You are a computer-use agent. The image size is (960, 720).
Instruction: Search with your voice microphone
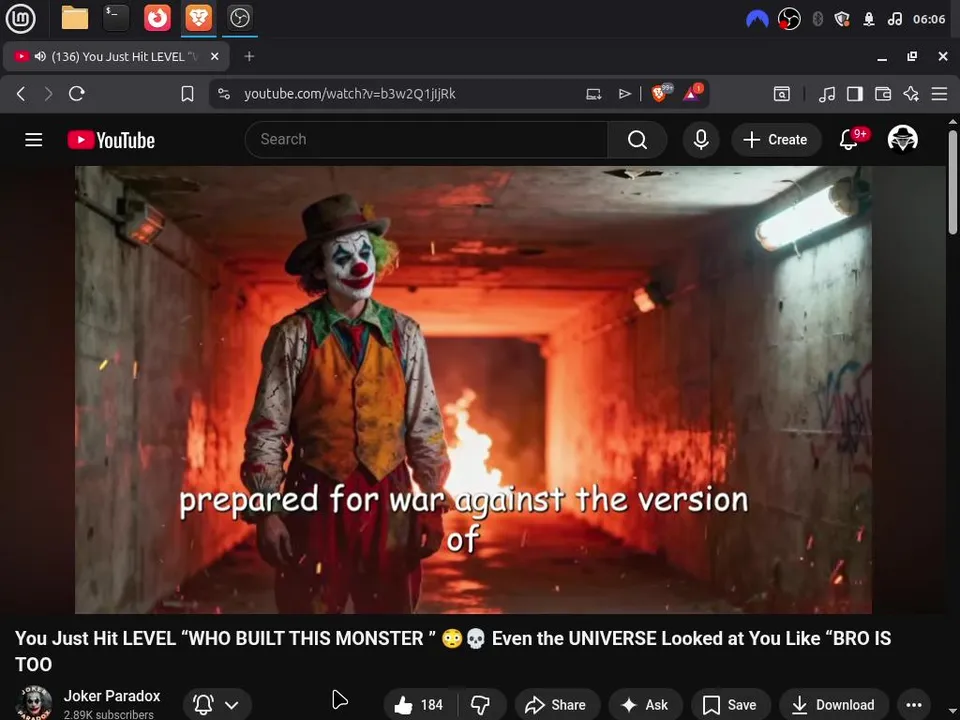[701, 140]
